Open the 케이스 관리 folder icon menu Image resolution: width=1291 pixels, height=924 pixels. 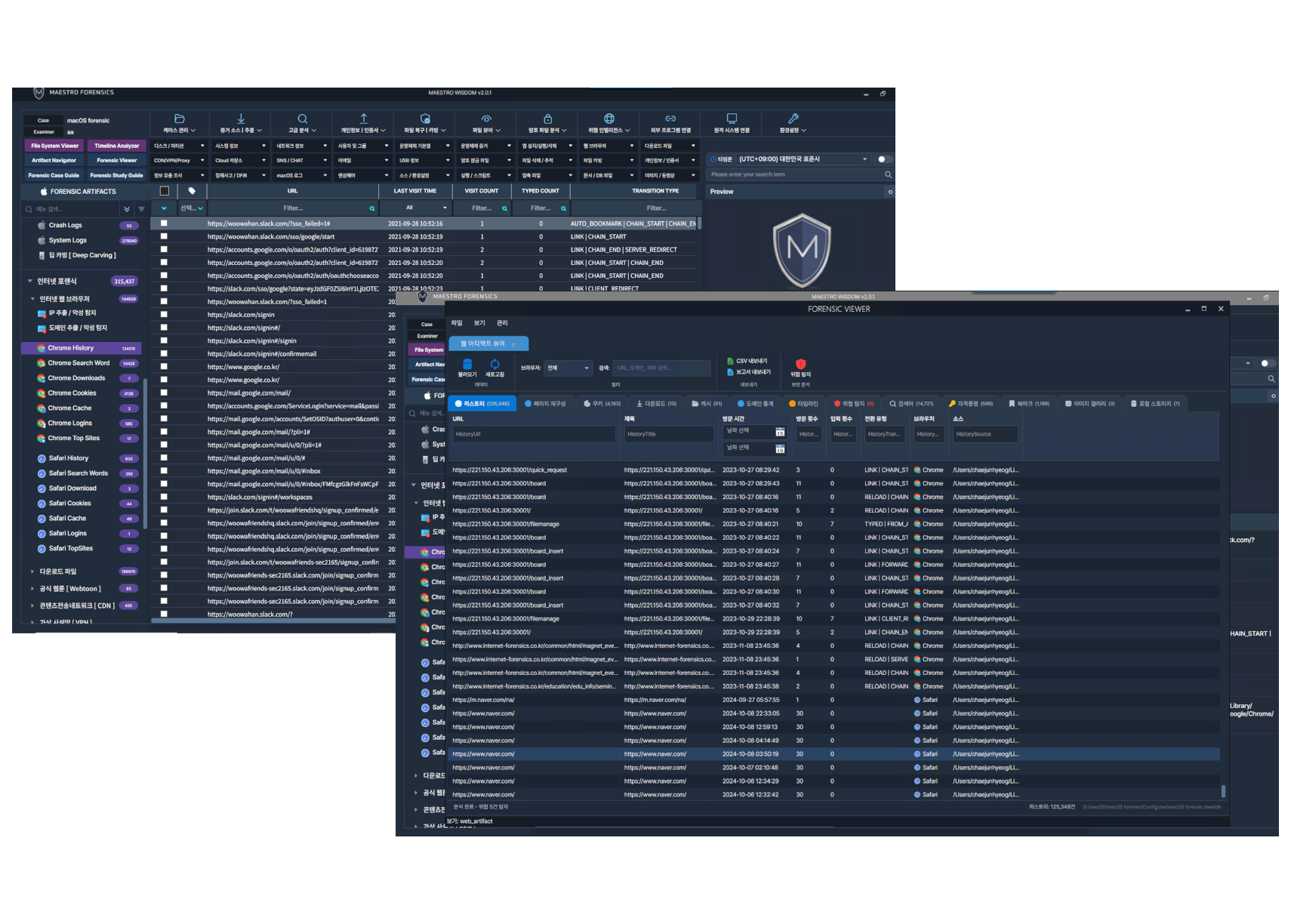coord(180,119)
